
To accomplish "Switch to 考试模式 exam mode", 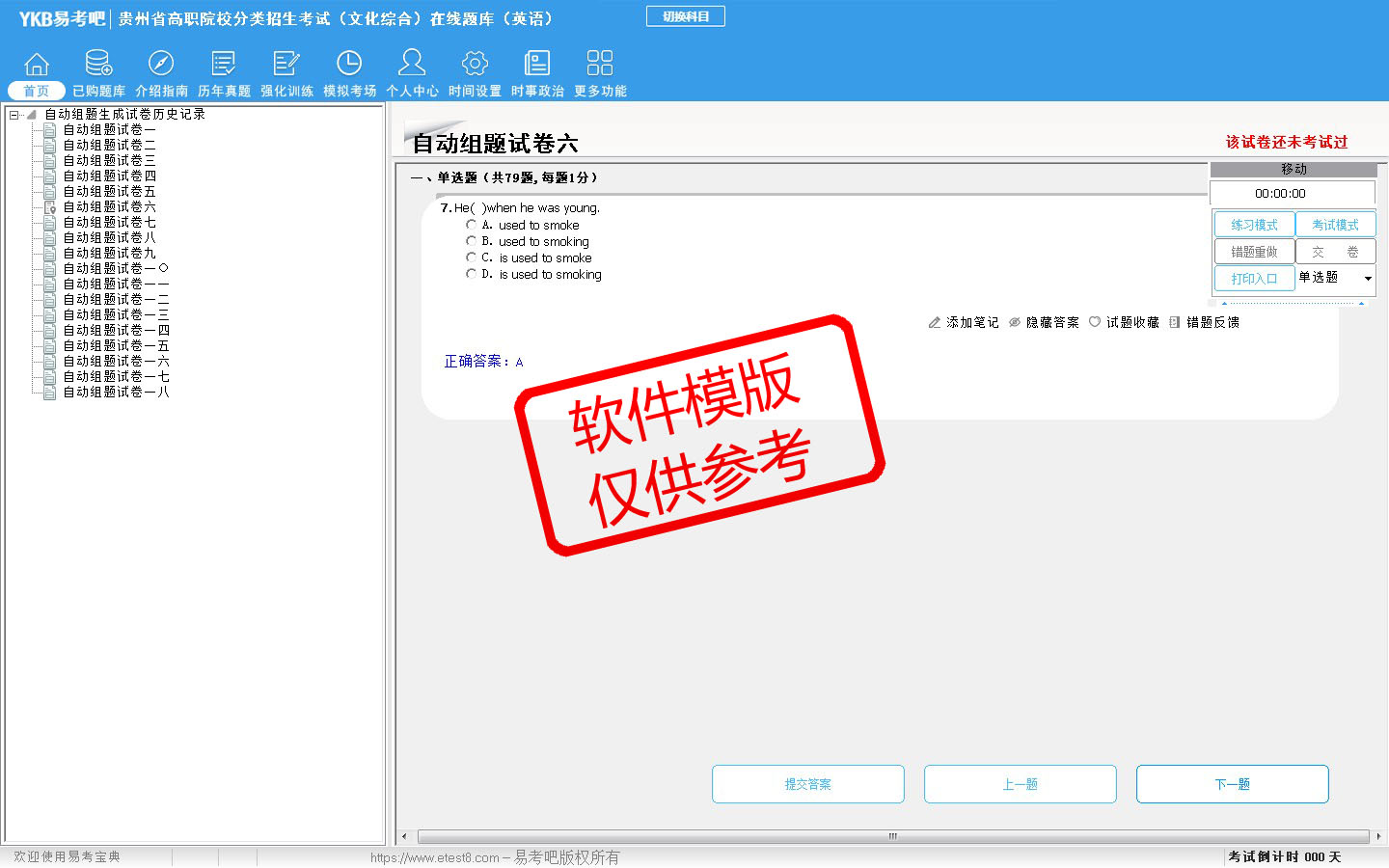I will (x=1335, y=225).
